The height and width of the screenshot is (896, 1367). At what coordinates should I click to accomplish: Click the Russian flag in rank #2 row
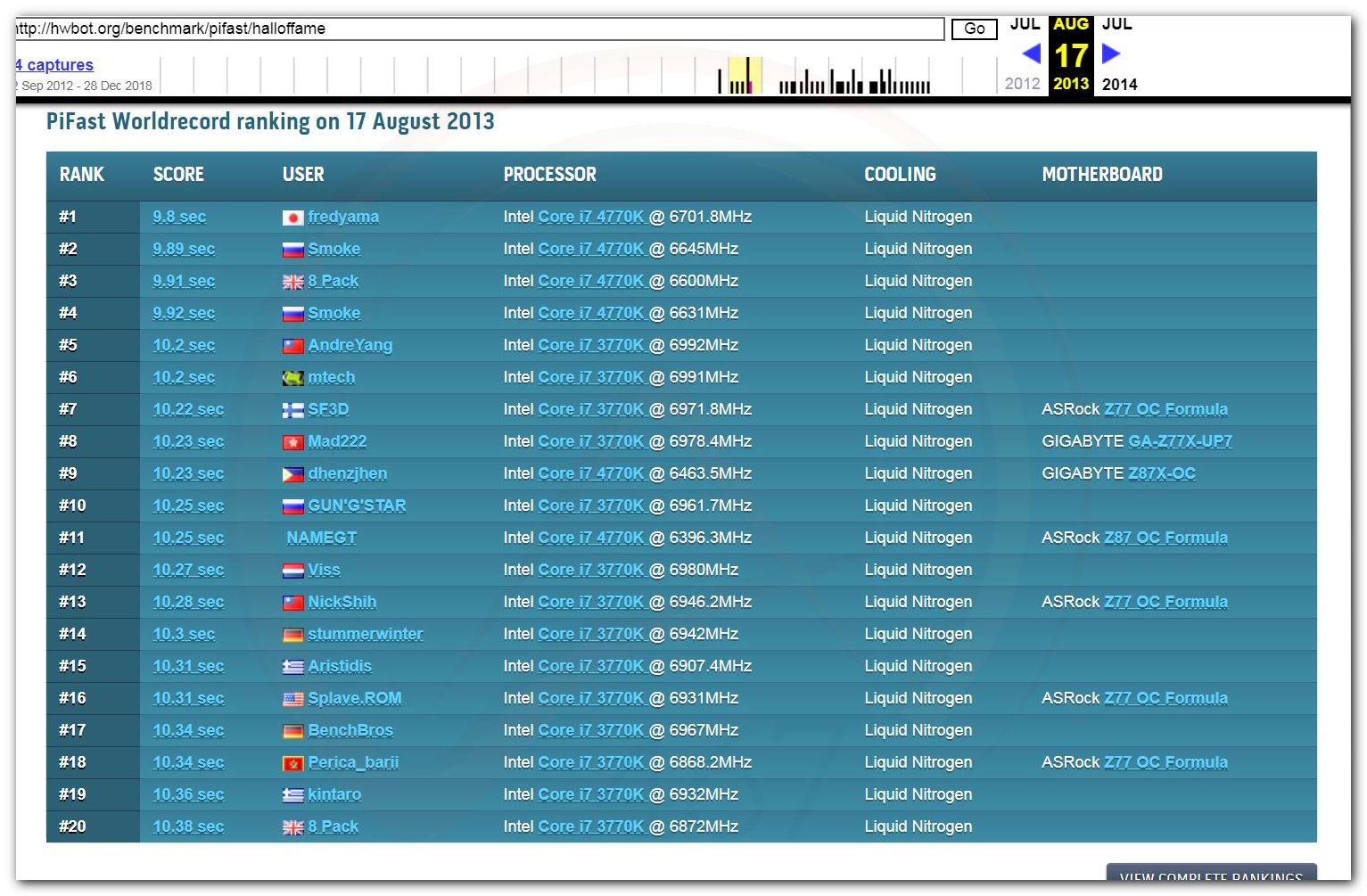(292, 250)
